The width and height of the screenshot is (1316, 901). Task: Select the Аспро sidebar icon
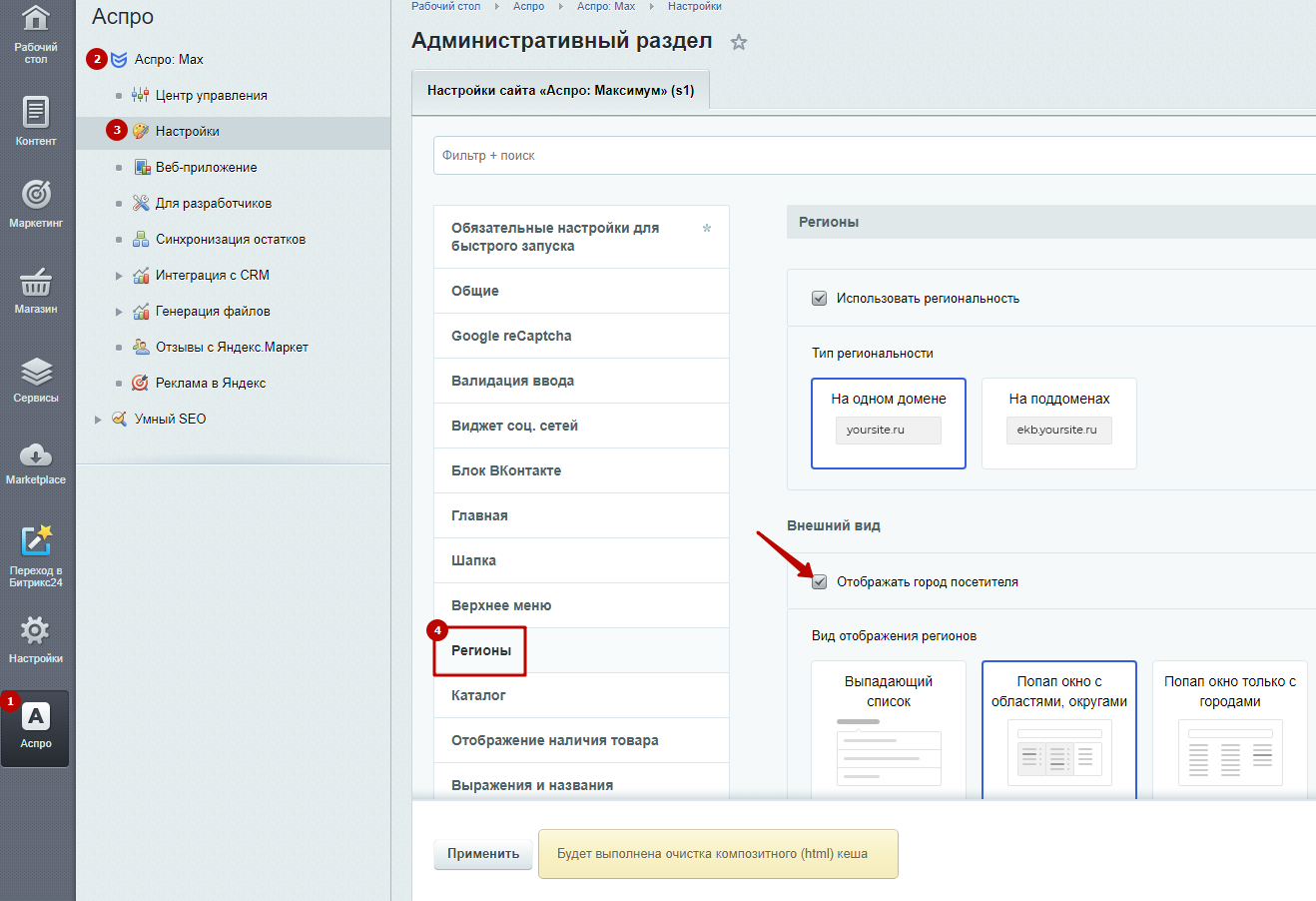point(36,716)
